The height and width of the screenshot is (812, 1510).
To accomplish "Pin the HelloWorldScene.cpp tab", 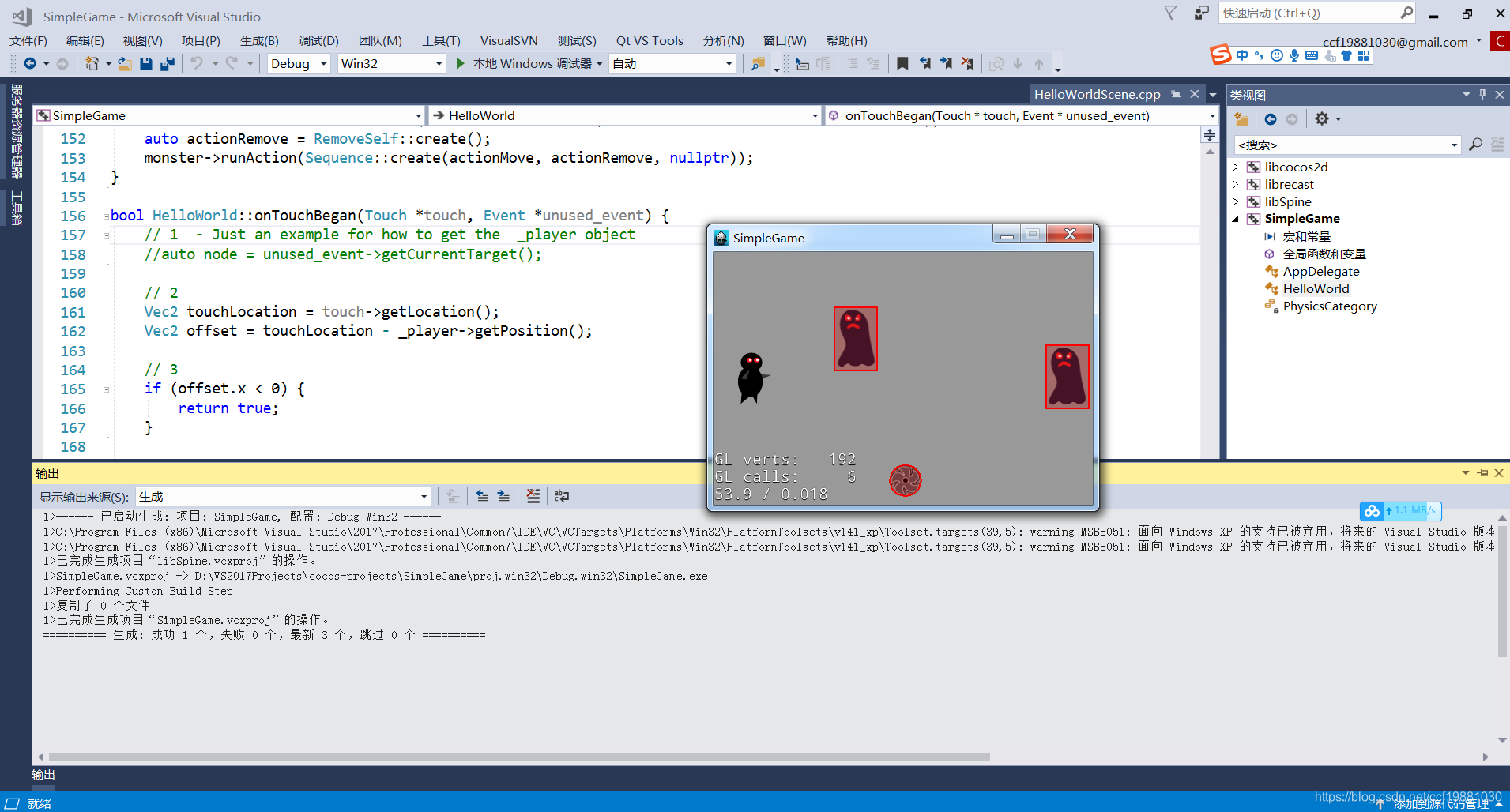I will (1176, 94).
